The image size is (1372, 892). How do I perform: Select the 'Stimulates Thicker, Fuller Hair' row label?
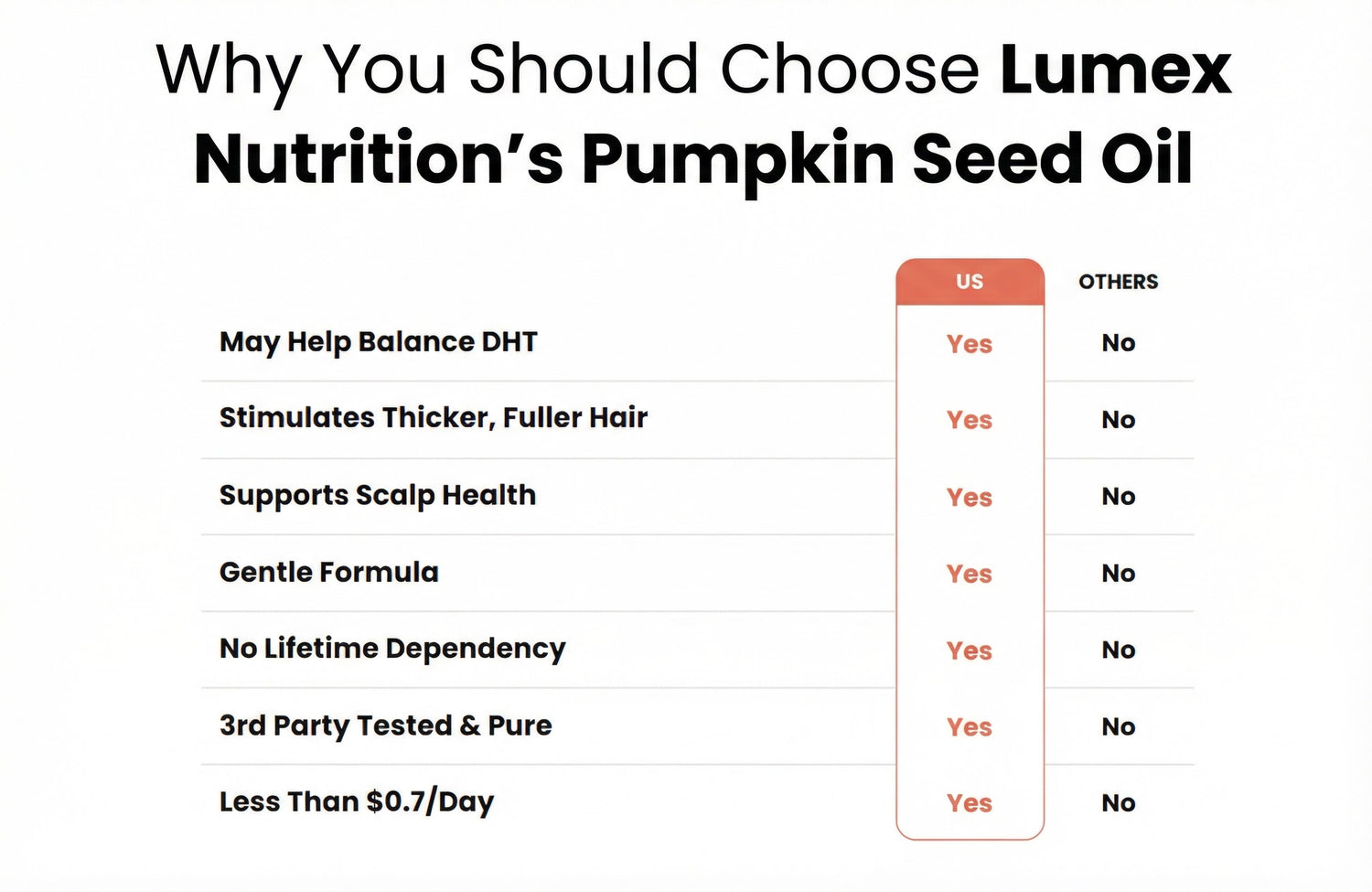[433, 418]
